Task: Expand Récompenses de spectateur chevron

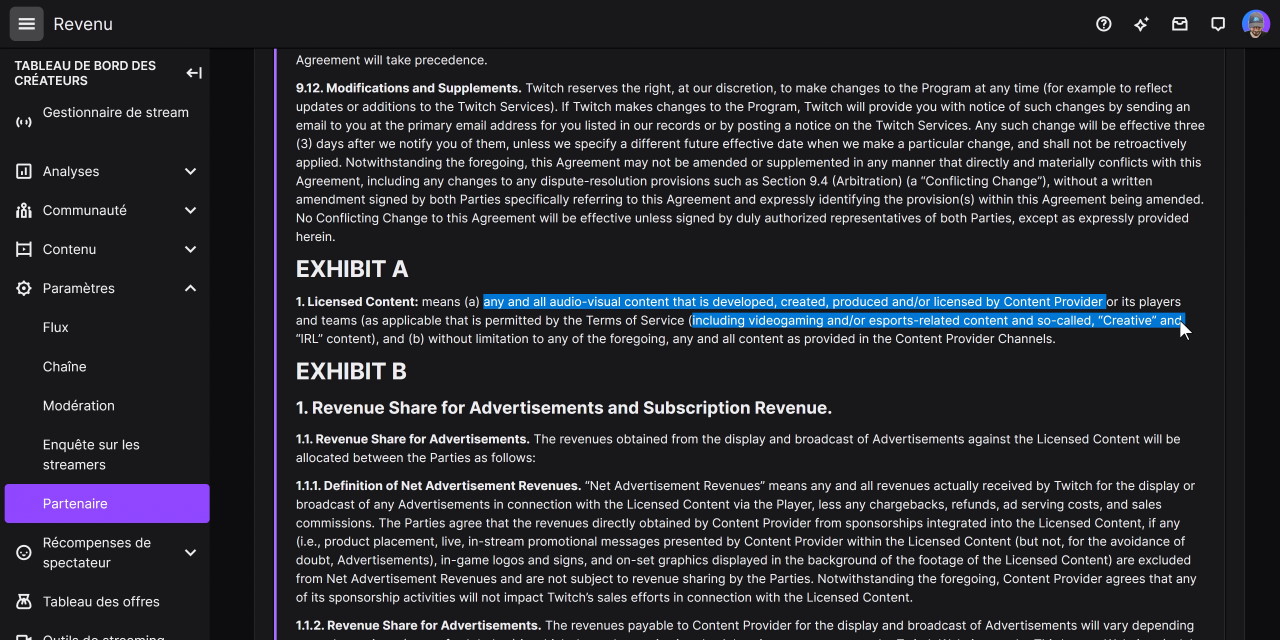Action: tap(190, 552)
